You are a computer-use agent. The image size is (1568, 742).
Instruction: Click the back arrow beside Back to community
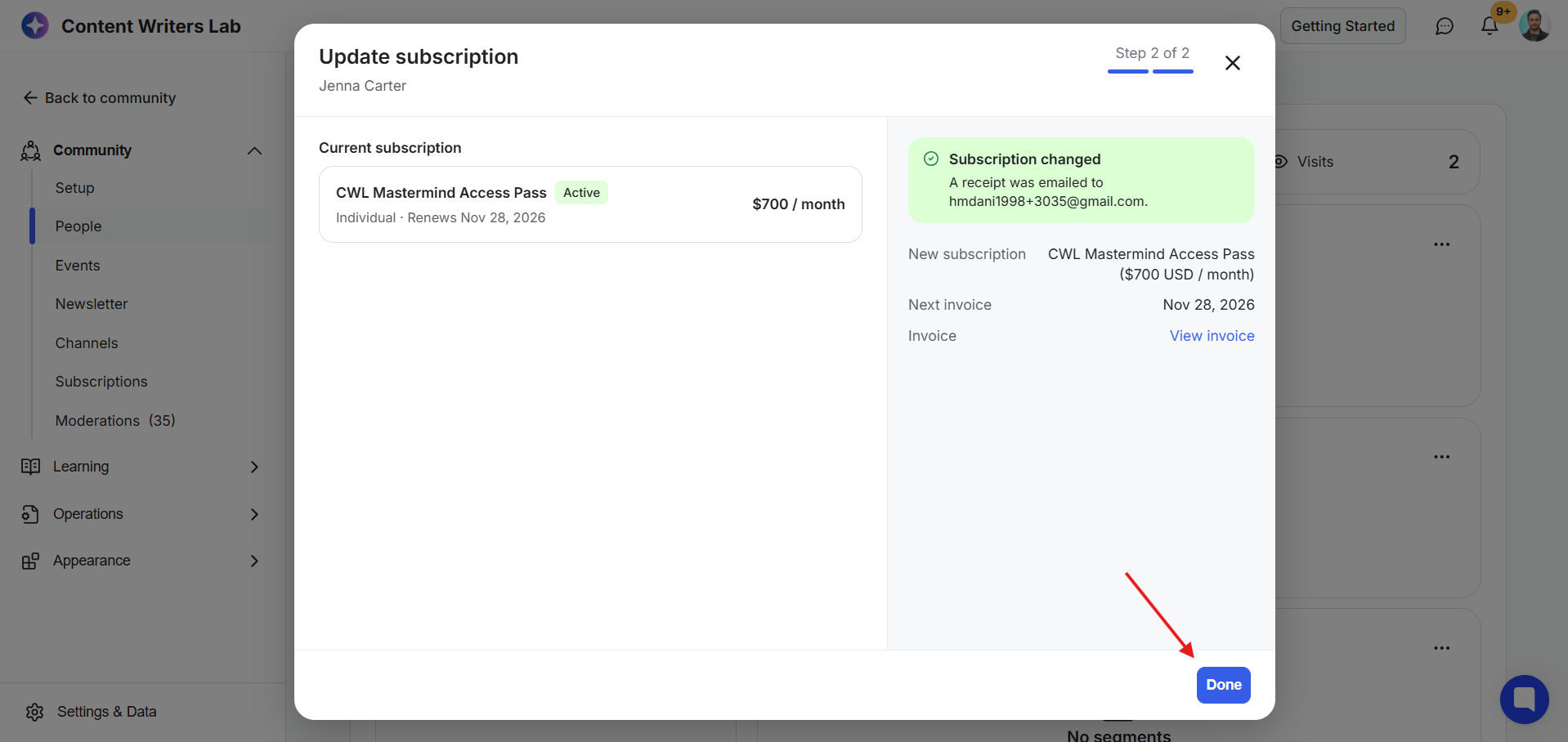pyautogui.click(x=30, y=98)
